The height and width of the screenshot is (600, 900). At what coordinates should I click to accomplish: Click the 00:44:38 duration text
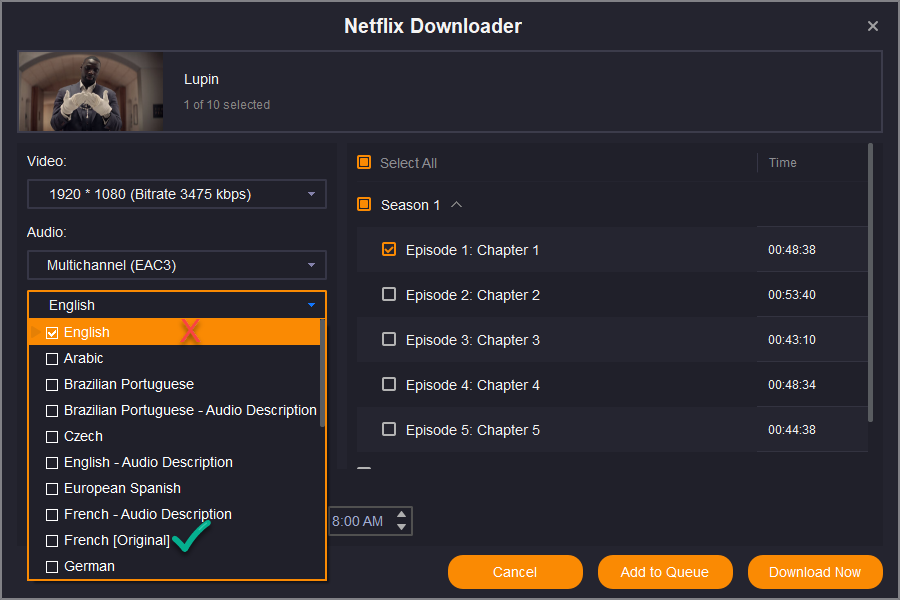pos(792,429)
